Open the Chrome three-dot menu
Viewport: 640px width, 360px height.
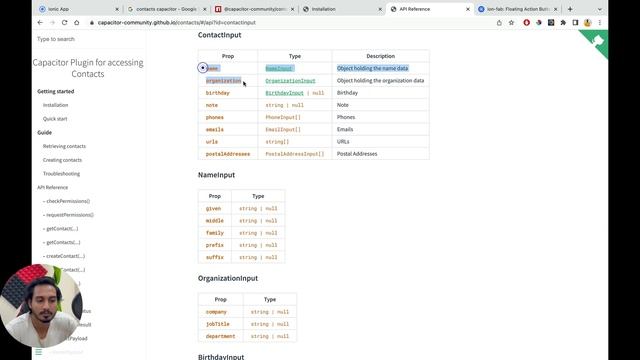coord(600,23)
